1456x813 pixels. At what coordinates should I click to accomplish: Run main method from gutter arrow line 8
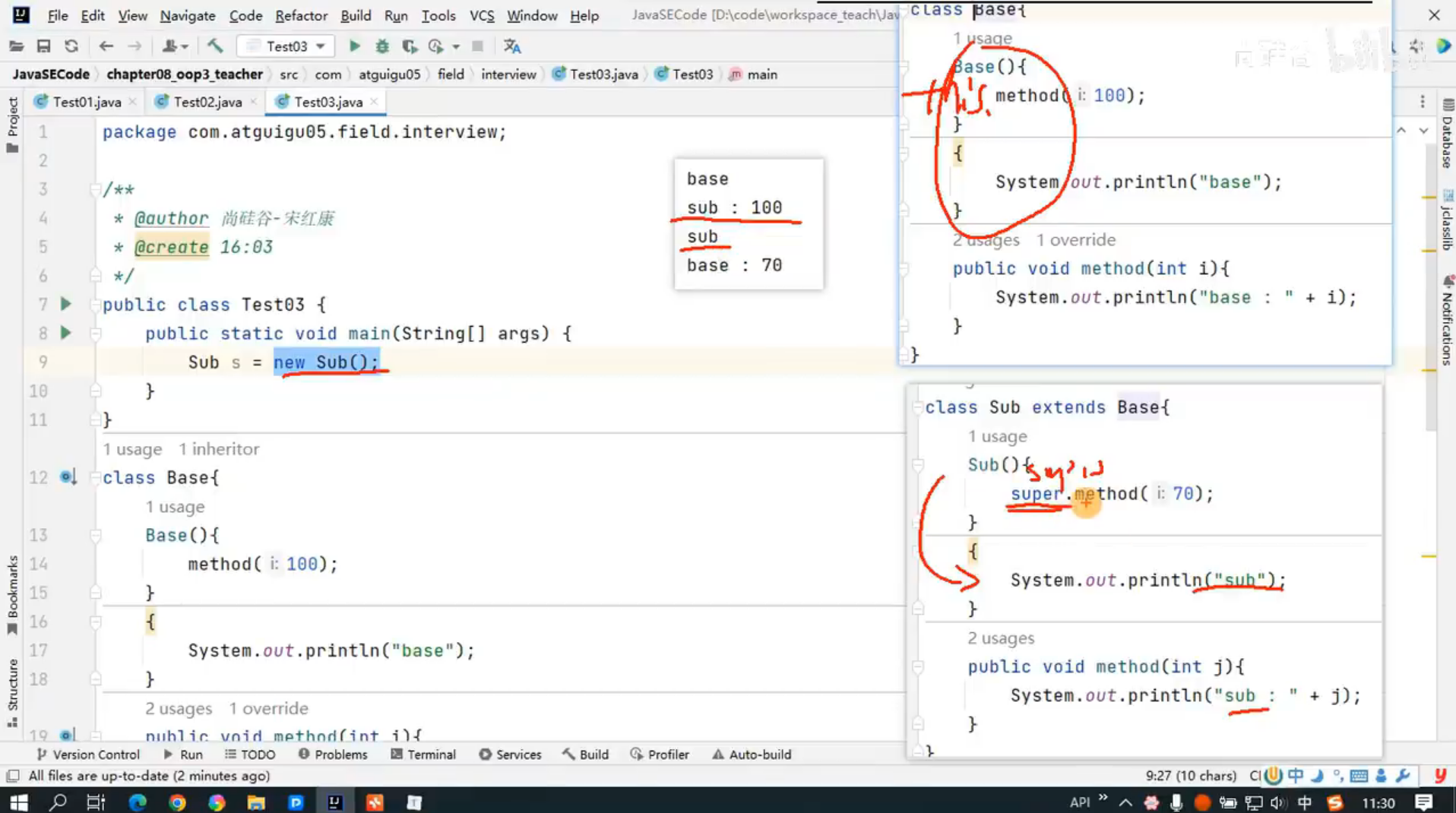pos(66,333)
